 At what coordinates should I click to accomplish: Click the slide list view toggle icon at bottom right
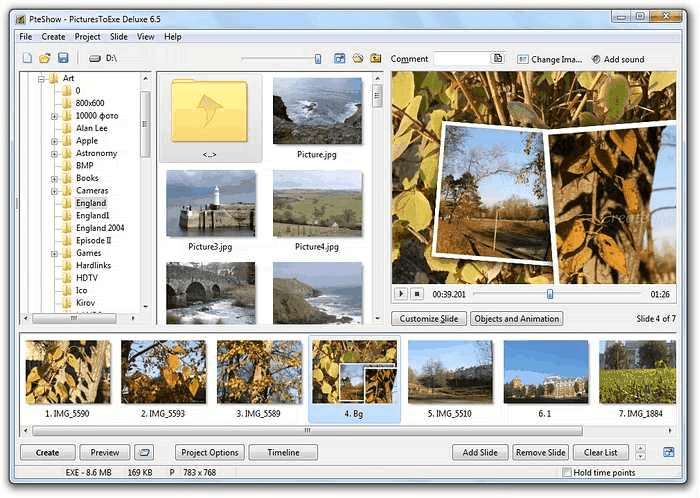point(668,452)
